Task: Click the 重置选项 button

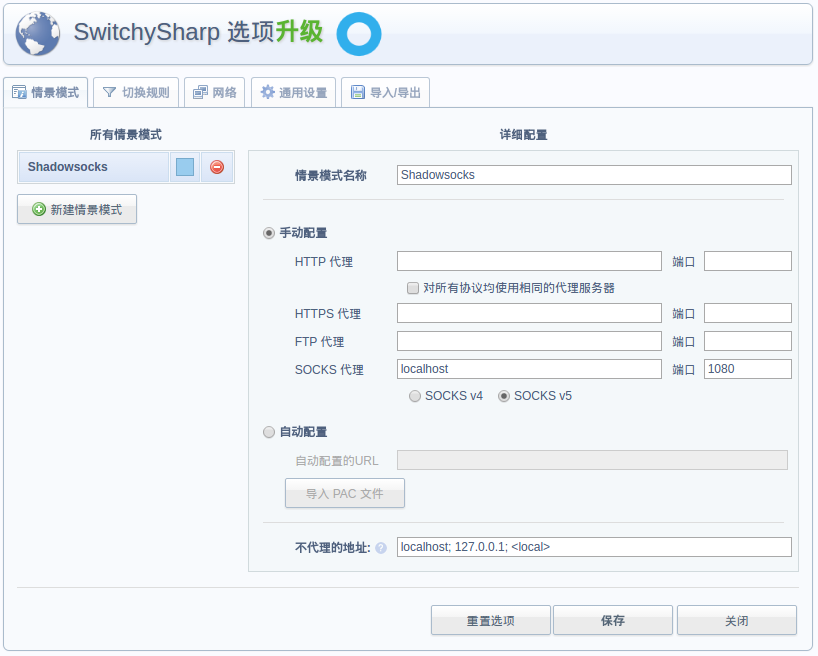Action: [491, 621]
